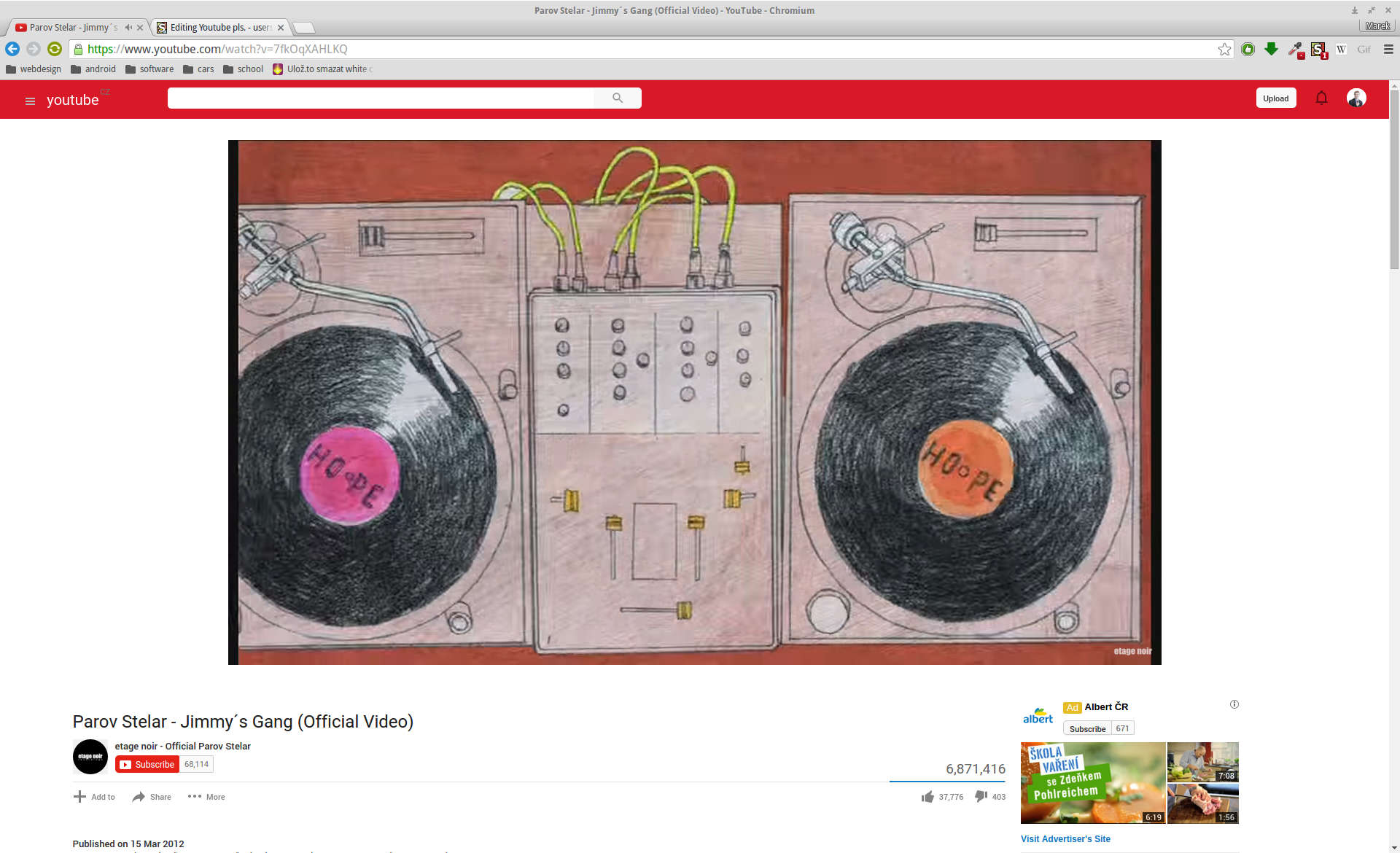
Task: Open the cars bookmarks folder
Action: pos(198,69)
